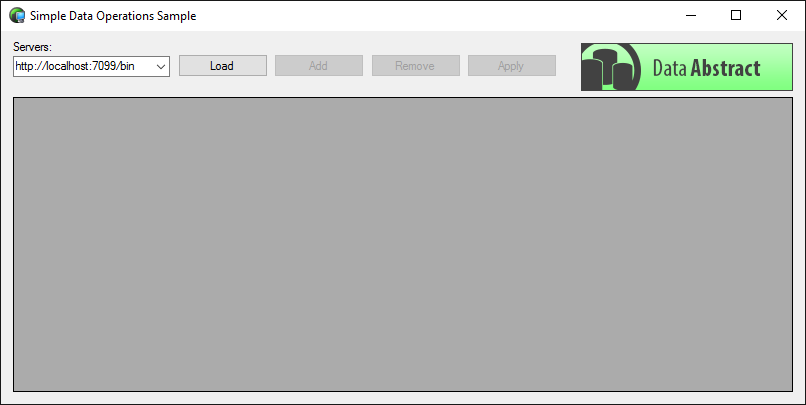The width and height of the screenshot is (806, 405).
Task: Click the Data Abstract logo banner
Action: click(x=687, y=67)
